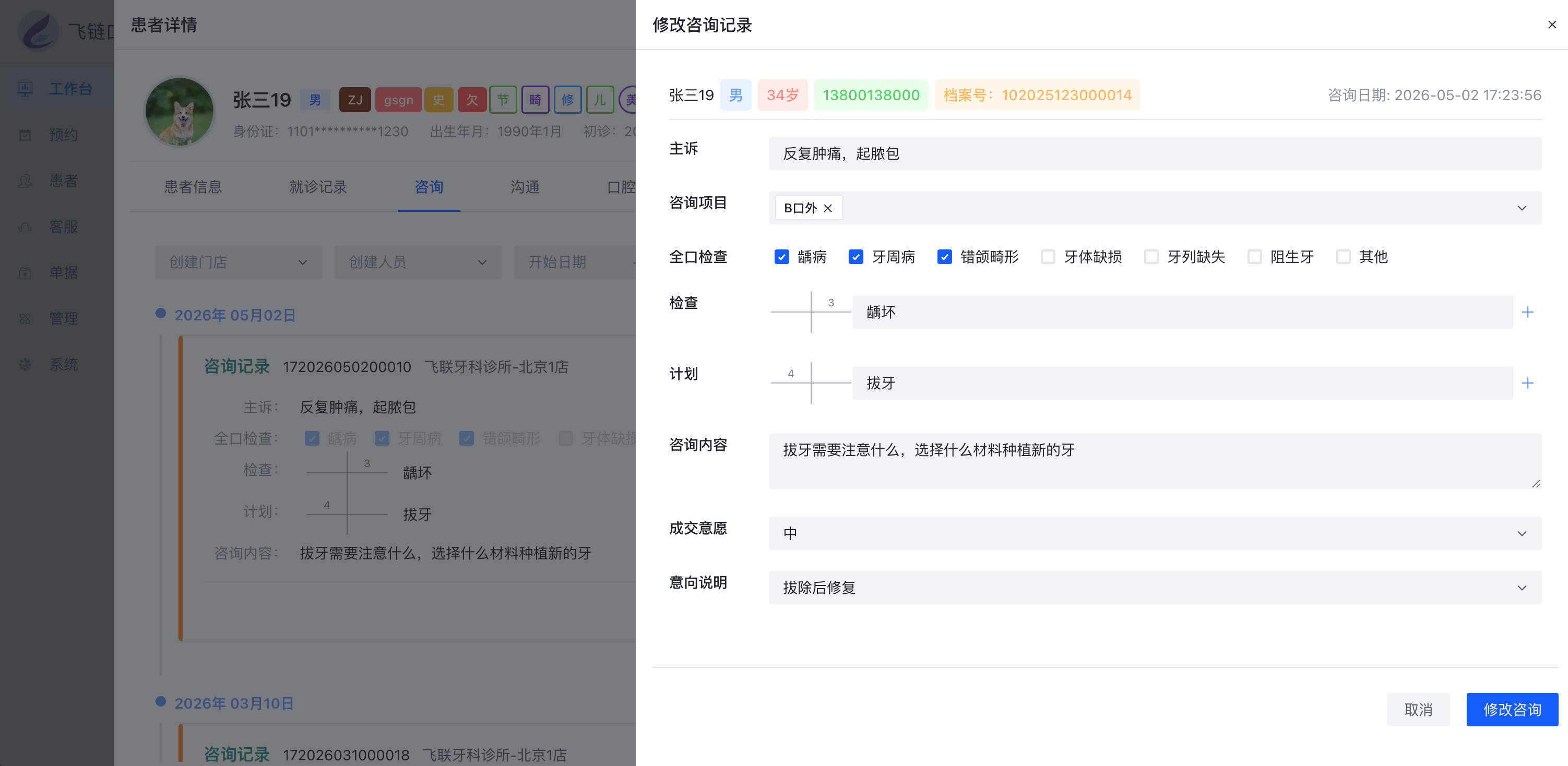Expand the 咨询项目 dropdown arrow
Viewport: 1568px width, 766px height.
(1522, 208)
